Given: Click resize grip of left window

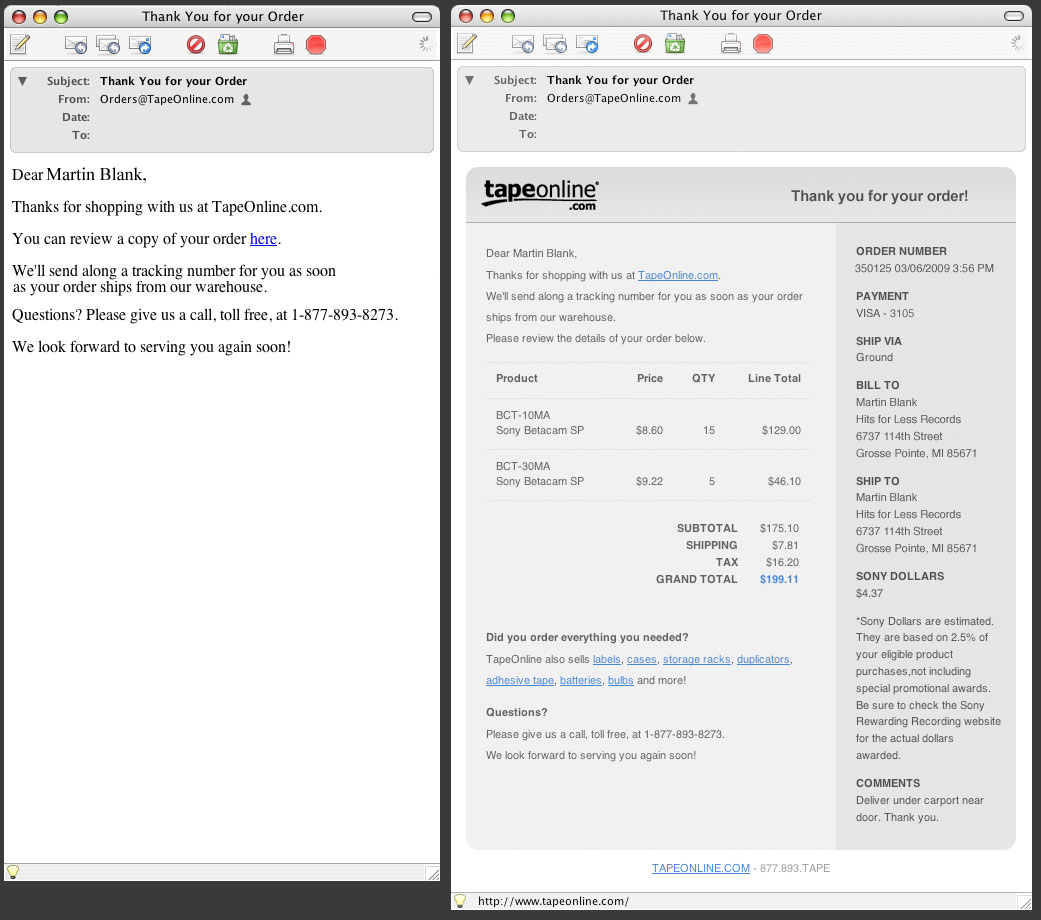Looking at the screenshot, I should (x=432, y=874).
